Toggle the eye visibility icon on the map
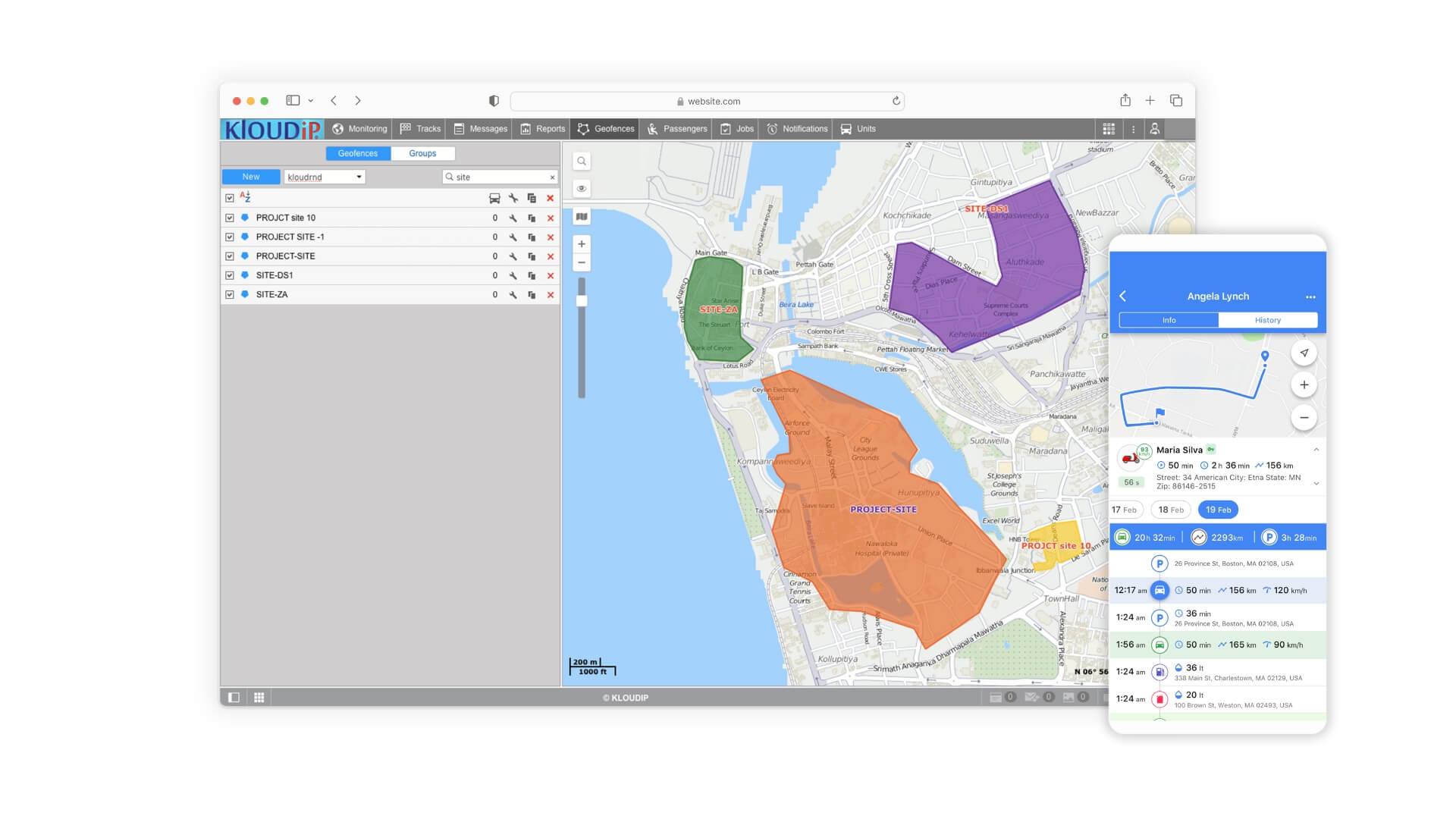 point(581,187)
